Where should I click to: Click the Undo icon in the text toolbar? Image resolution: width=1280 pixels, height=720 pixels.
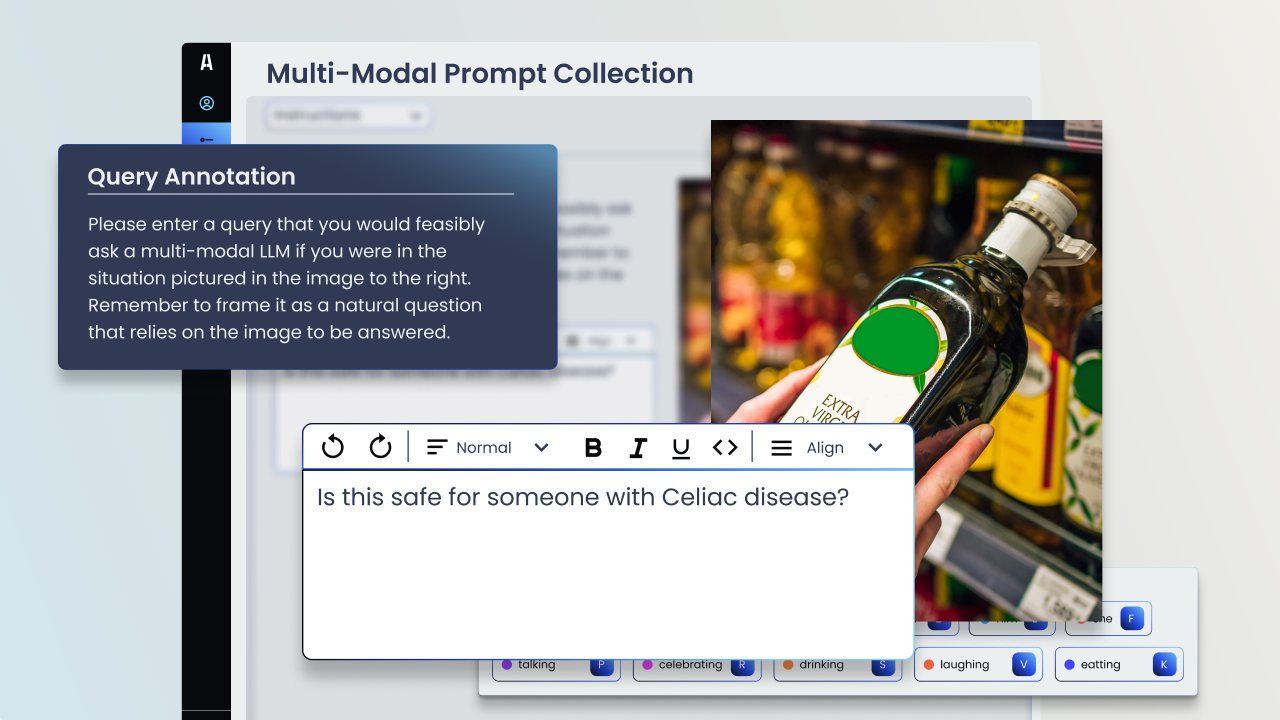pos(332,447)
